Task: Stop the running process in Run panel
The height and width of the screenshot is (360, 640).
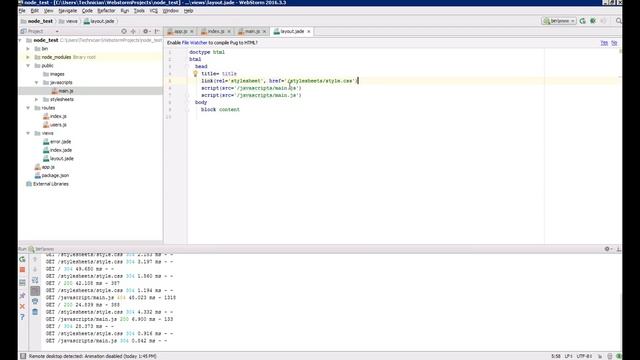Action: click(22, 270)
